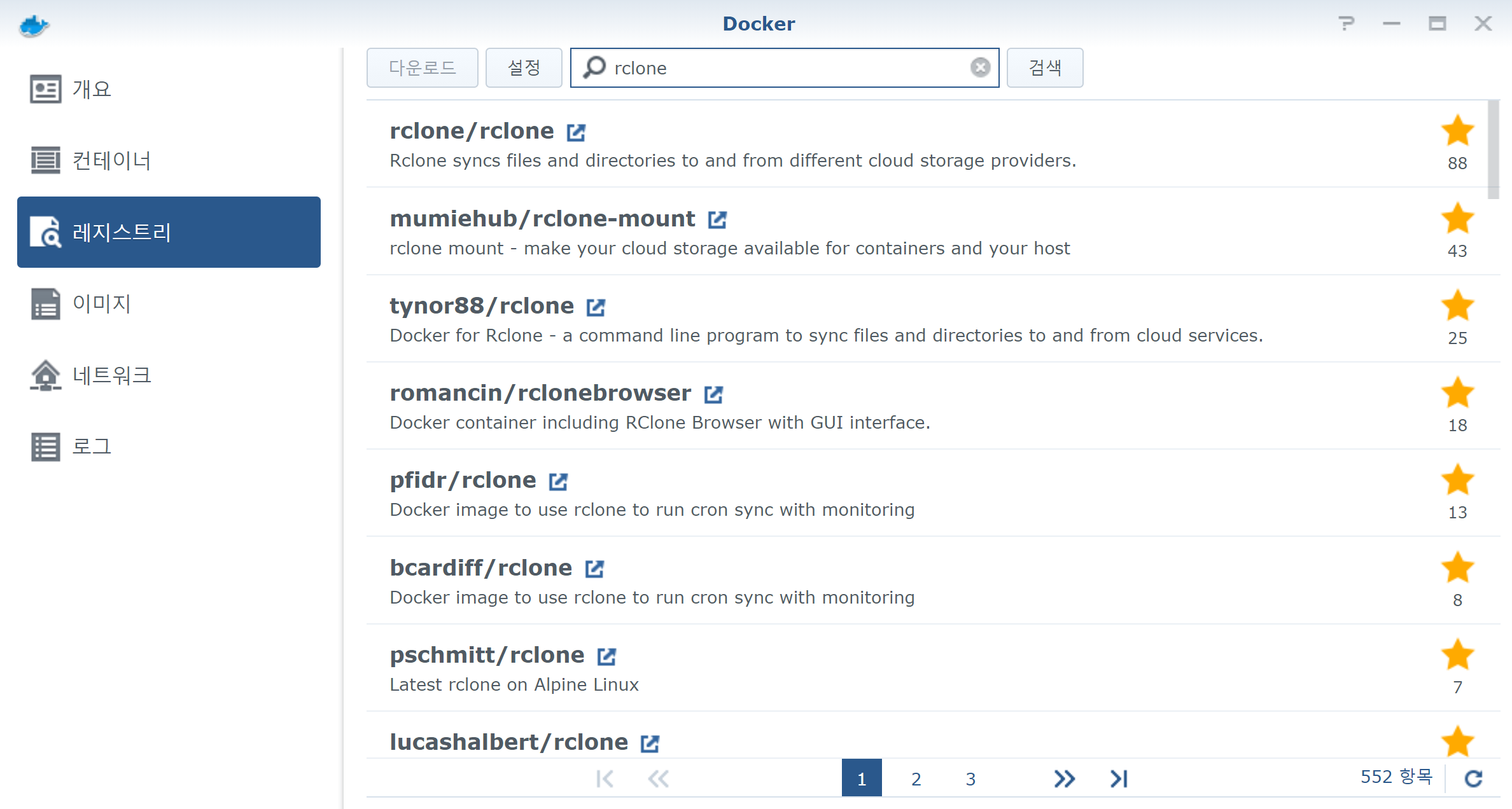1512x809 pixels.
Task: Open external link icon for mumiehub/rclone-mount
Action: [x=717, y=220]
